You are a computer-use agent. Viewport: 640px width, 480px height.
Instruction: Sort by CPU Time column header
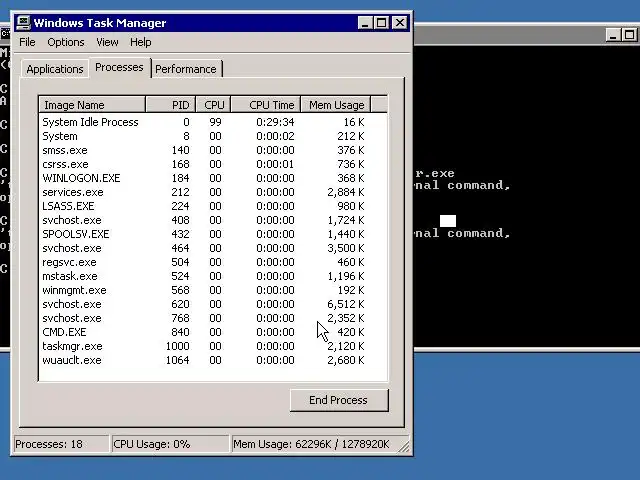pyautogui.click(x=266, y=105)
